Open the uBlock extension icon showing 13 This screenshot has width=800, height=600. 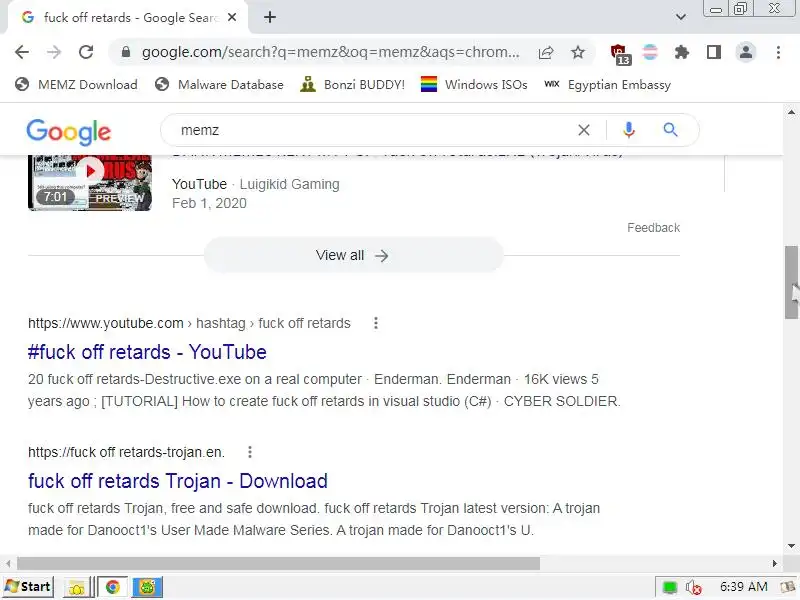point(620,54)
